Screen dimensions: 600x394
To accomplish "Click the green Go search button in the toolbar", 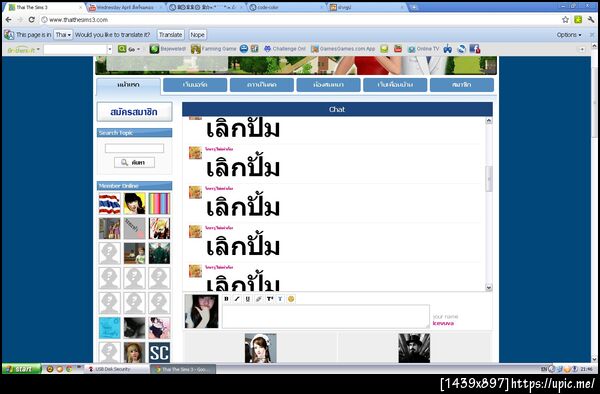I will coord(127,49).
